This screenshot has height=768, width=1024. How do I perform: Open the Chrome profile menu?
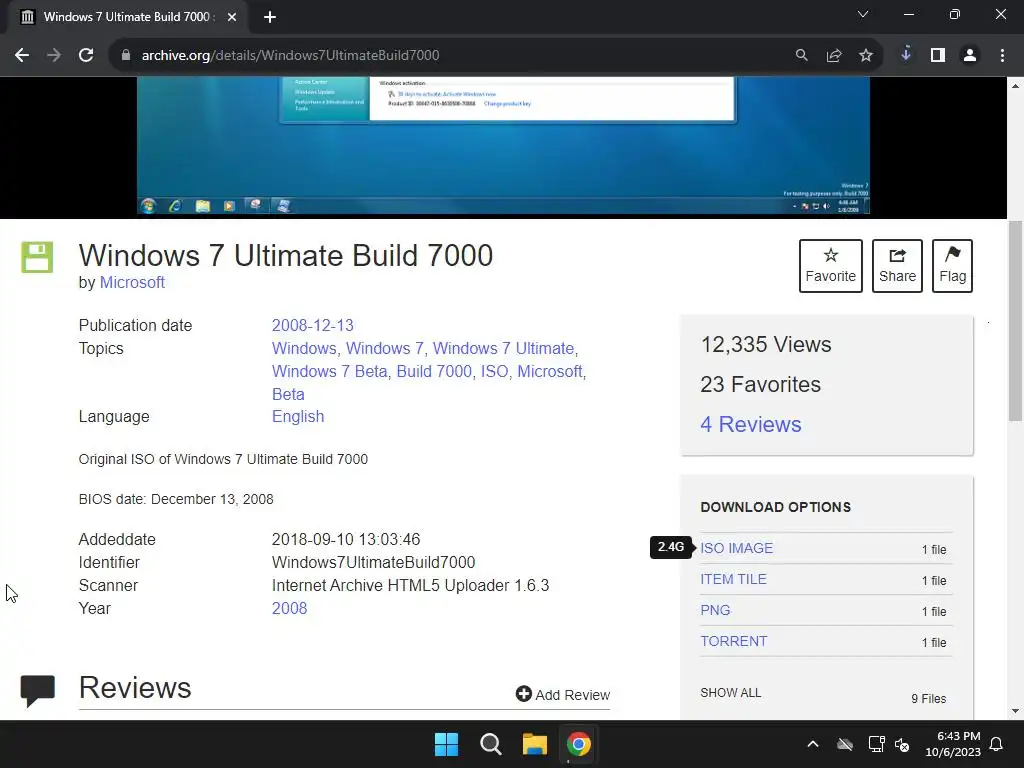point(970,56)
